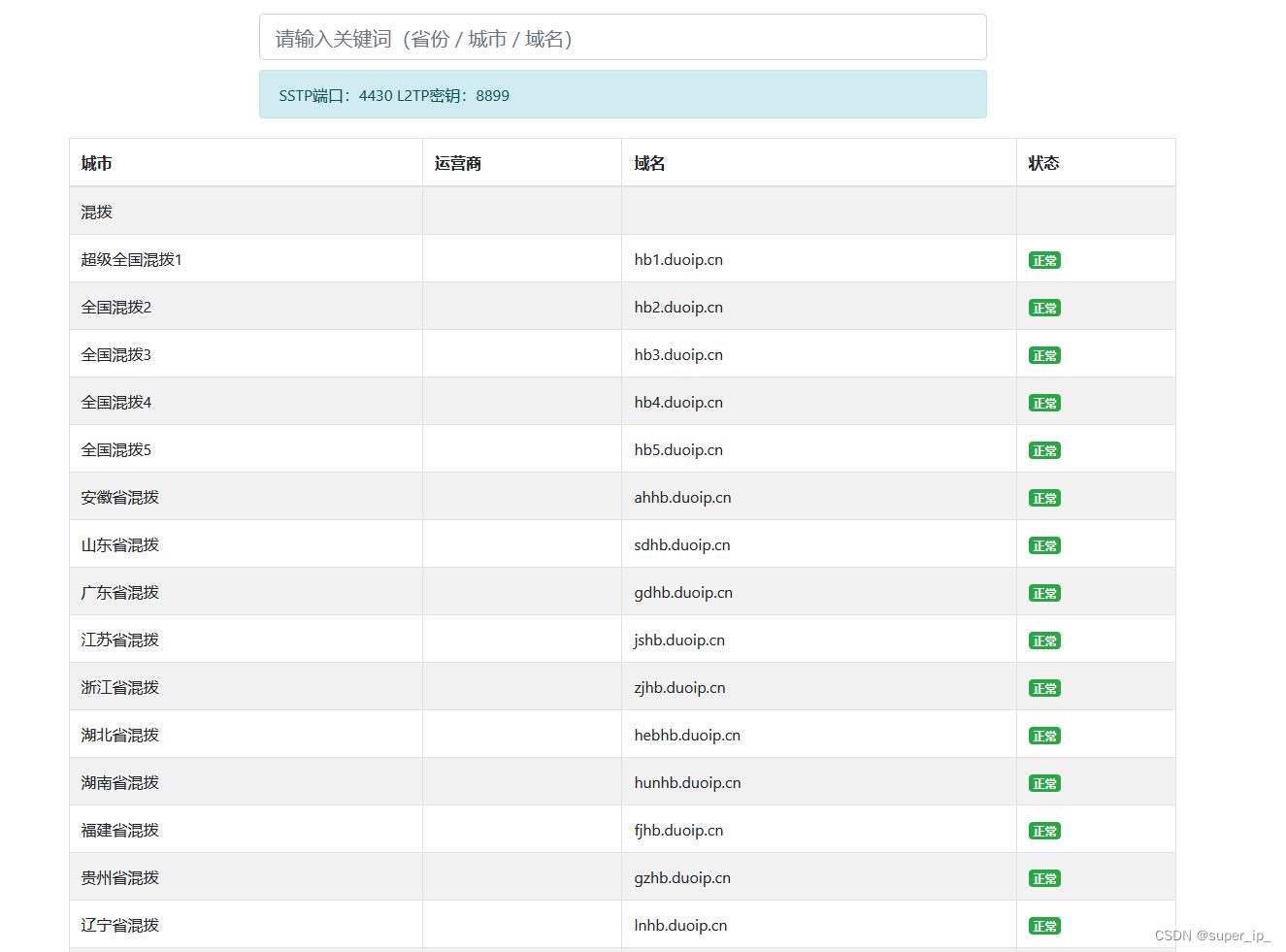Image resolution: width=1286 pixels, height=952 pixels.
Task: Click 正常 status badge for hunhb.duoip.cn
Action: point(1044,783)
